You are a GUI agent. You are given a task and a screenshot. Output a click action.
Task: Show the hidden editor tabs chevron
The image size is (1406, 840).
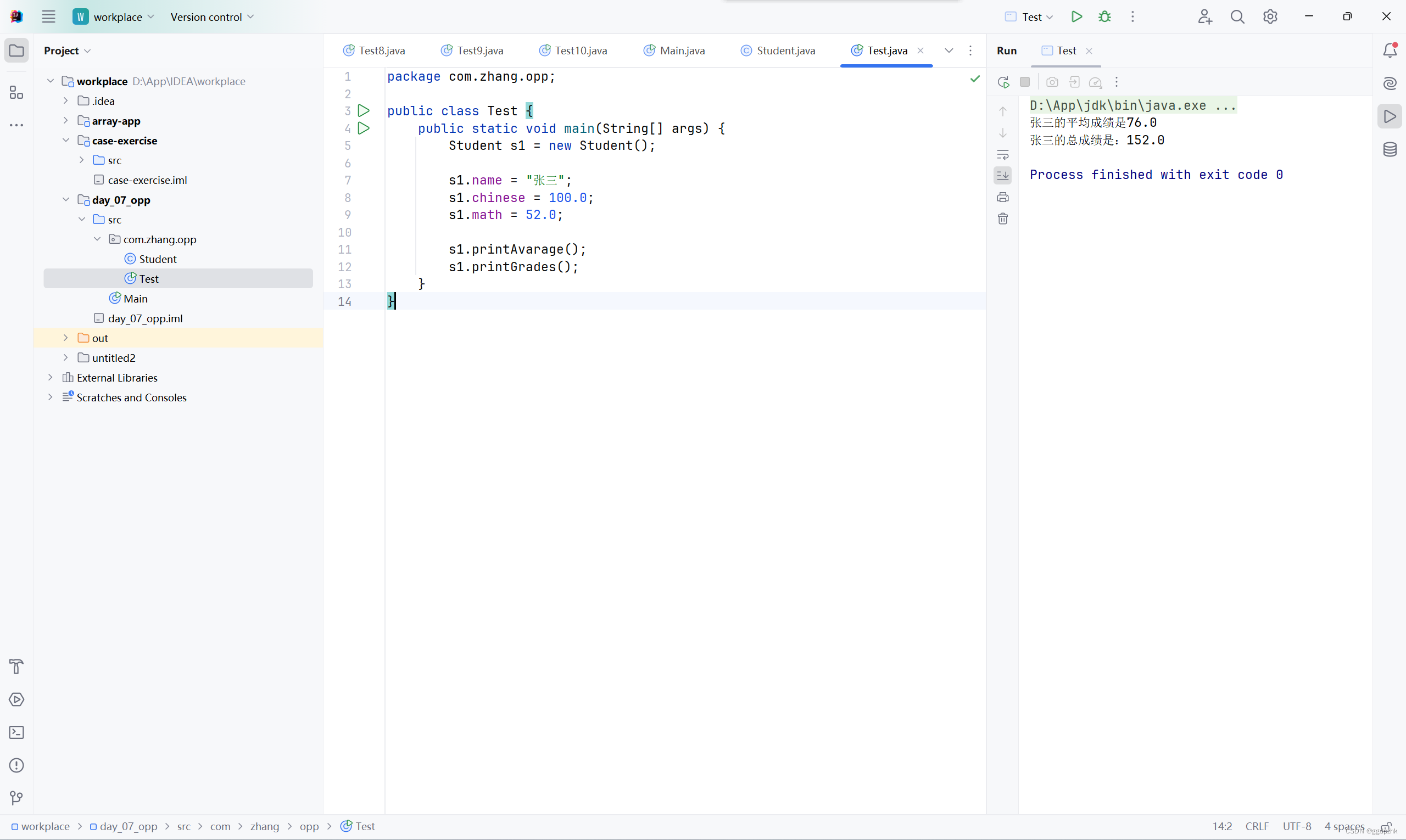point(949,51)
